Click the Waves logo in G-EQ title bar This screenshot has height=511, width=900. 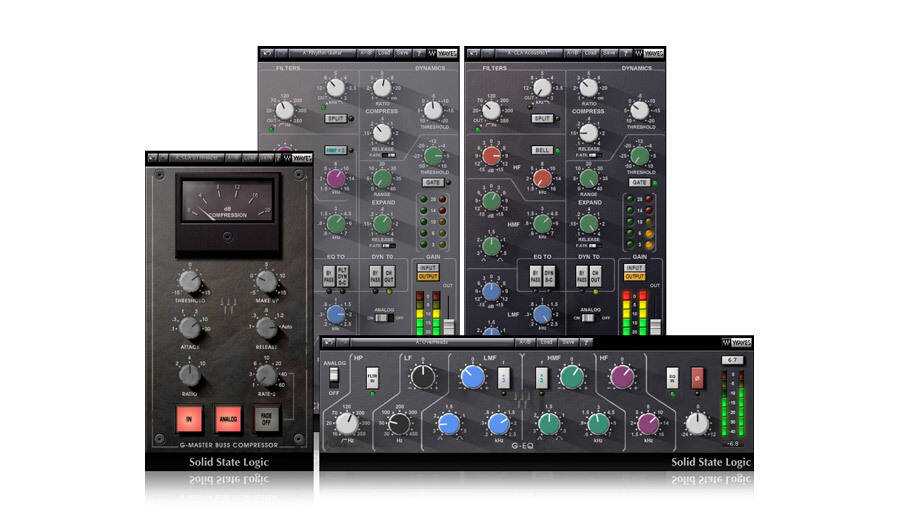(x=736, y=342)
